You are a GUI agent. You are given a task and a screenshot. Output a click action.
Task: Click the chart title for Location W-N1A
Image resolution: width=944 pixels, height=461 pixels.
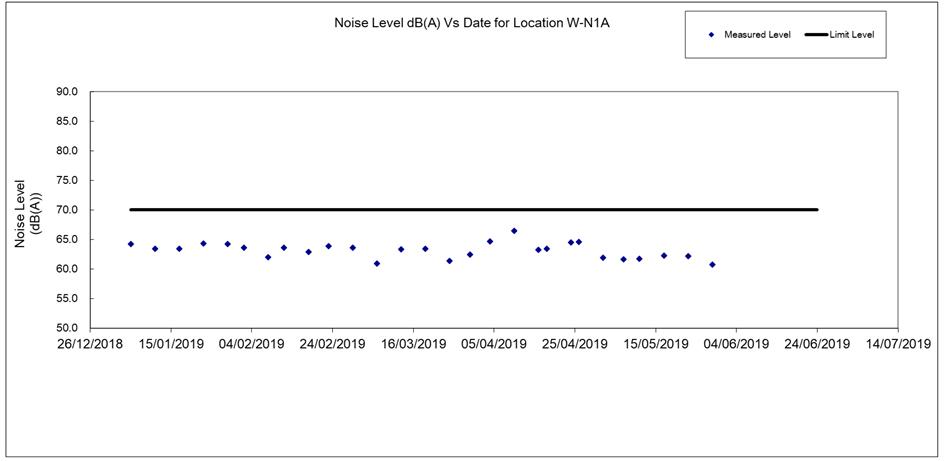[471, 22]
